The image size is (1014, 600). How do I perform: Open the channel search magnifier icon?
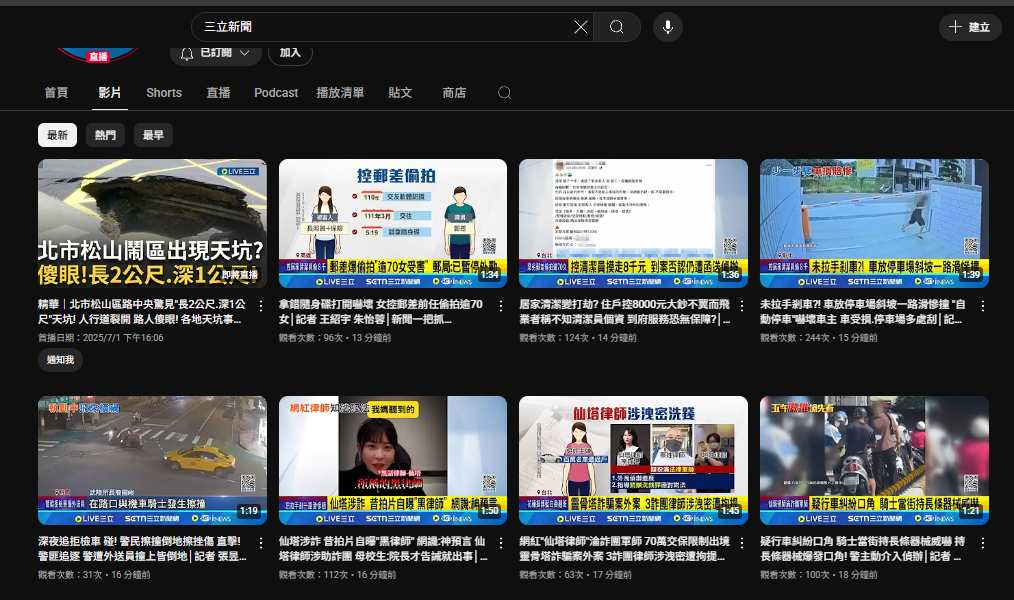[x=504, y=93]
